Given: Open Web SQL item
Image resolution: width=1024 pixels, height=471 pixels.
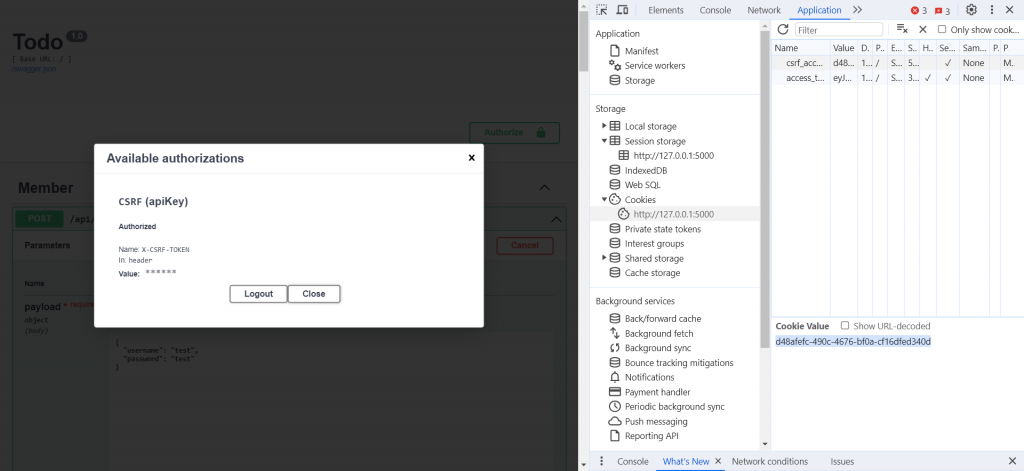Looking at the screenshot, I should (x=643, y=185).
